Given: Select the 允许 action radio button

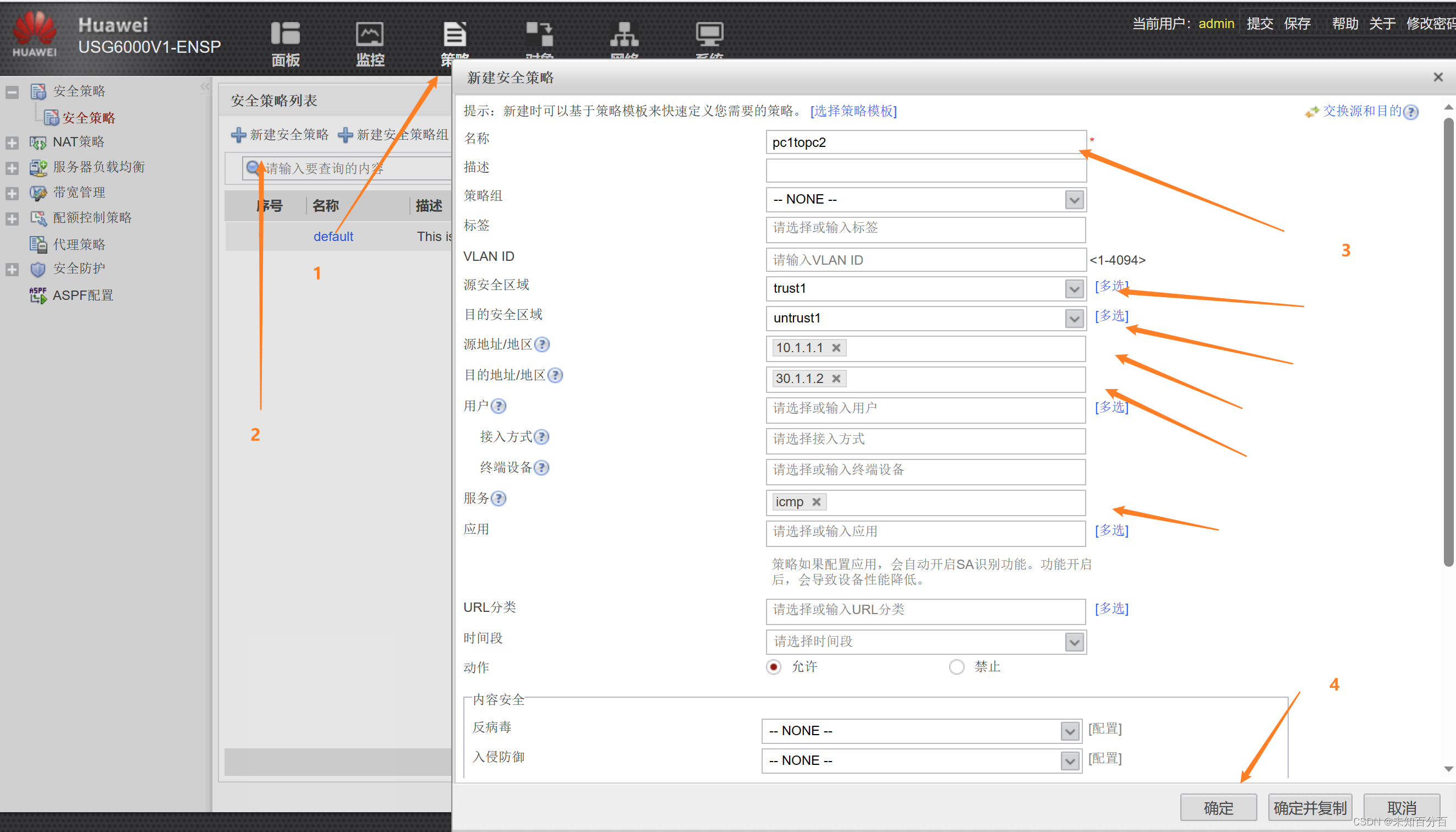Looking at the screenshot, I should click(x=774, y=667).
